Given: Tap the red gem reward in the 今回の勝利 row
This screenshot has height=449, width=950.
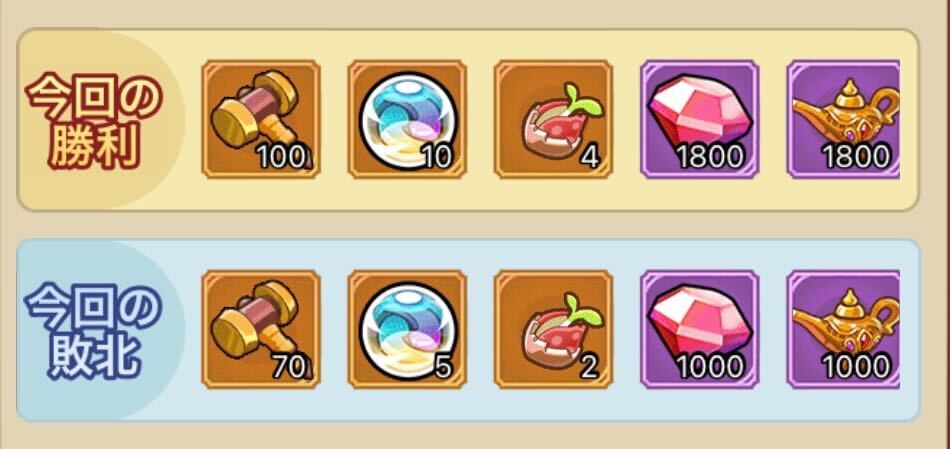Looking at the screenshot, I should point(700,119).
